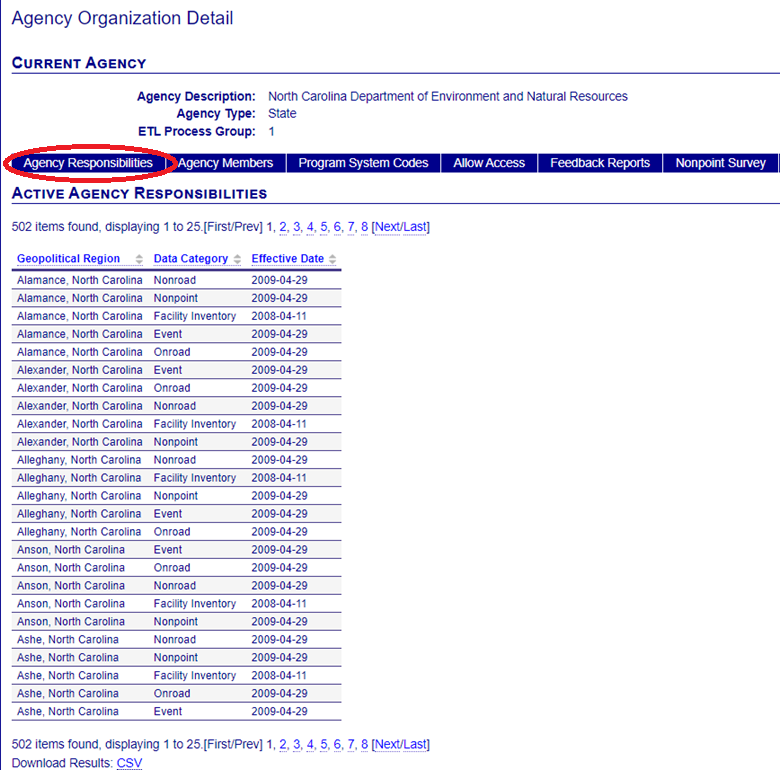The image size is (780, 770).
Task: Click Onroad category in Alamance row
Action: [x=172, y=352]
